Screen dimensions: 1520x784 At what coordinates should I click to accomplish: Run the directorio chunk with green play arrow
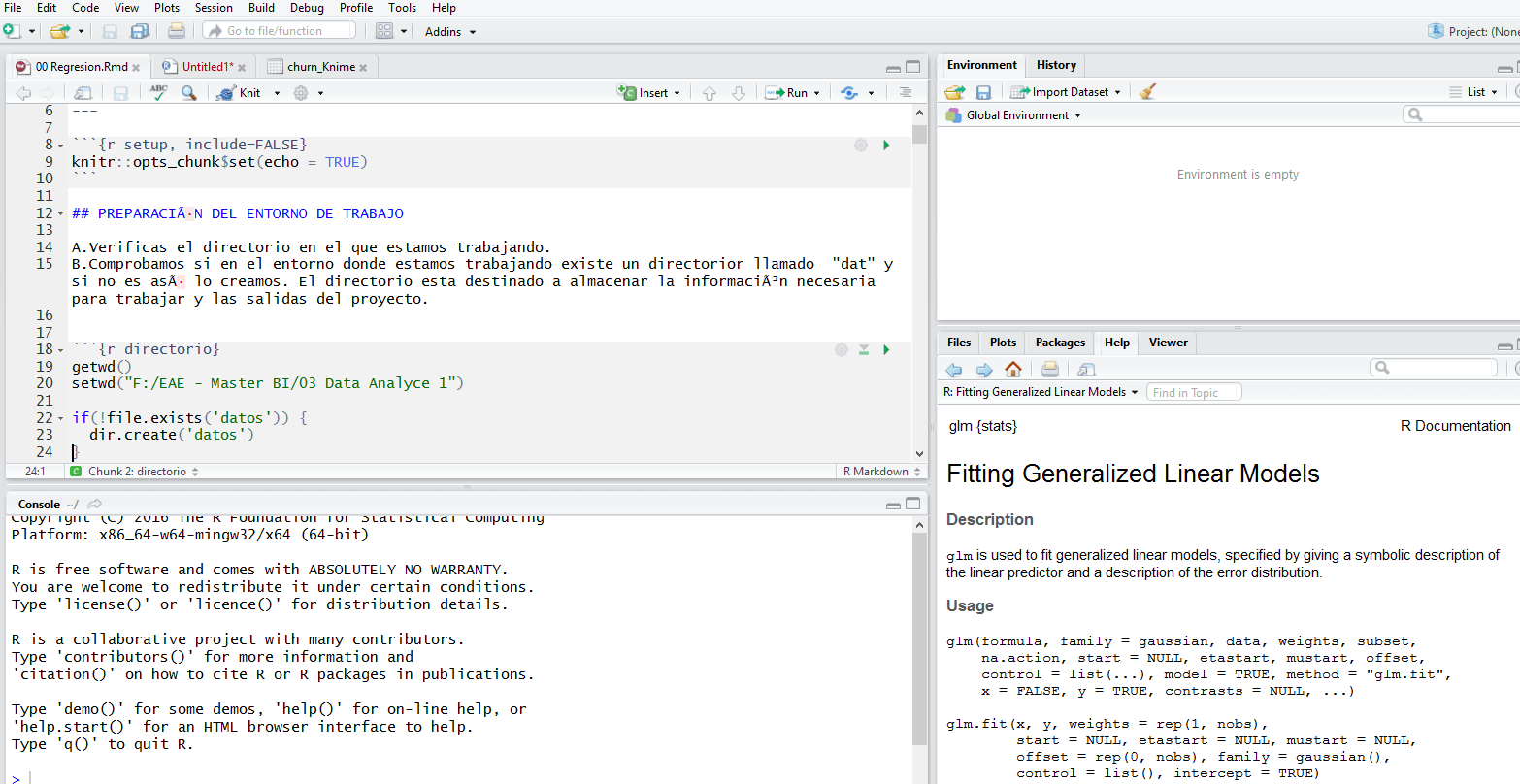(886, 349)
